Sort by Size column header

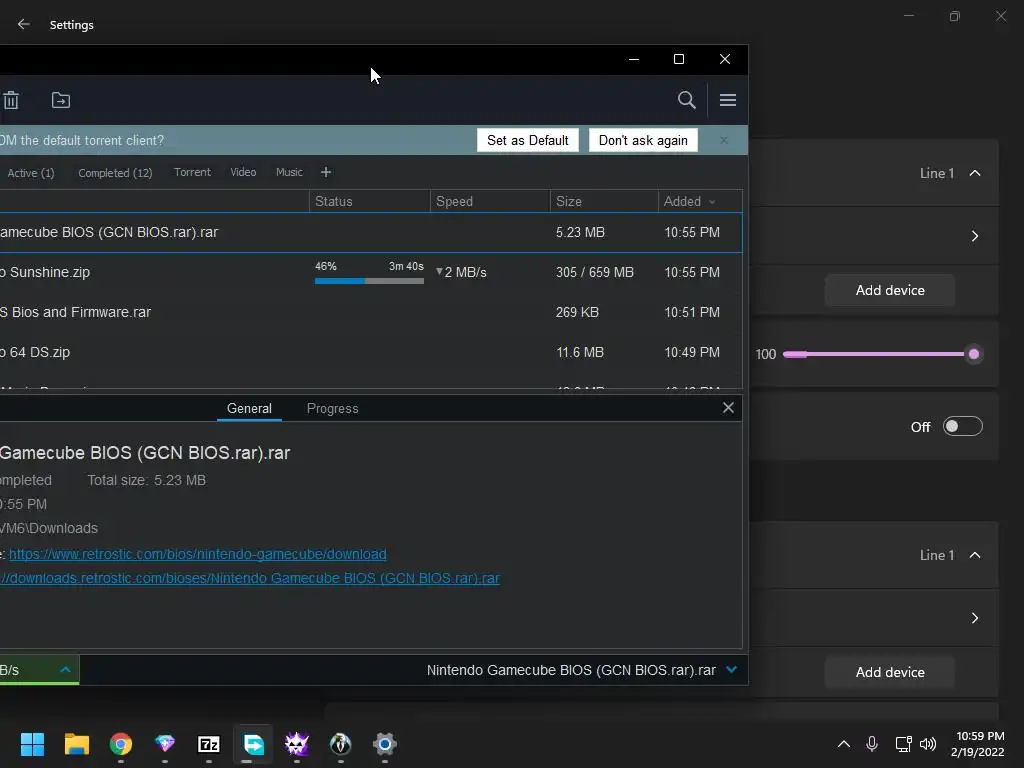[x=604, y=201]
